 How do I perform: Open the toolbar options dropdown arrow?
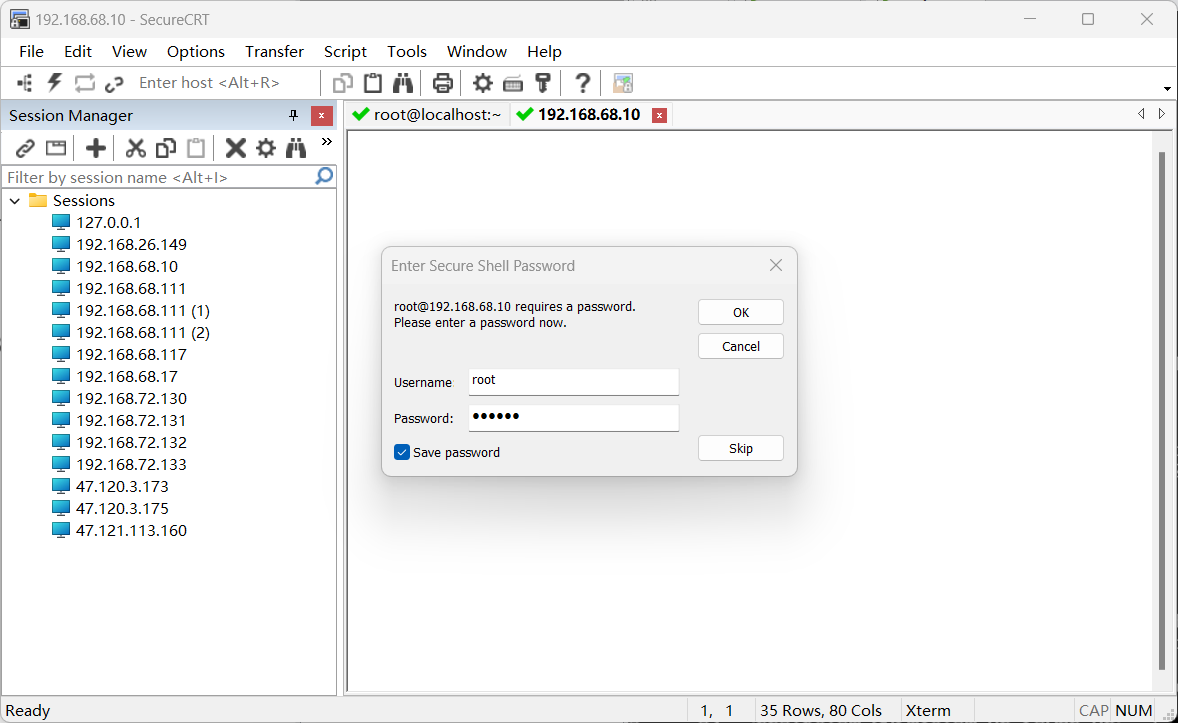tap(1167, 89)
